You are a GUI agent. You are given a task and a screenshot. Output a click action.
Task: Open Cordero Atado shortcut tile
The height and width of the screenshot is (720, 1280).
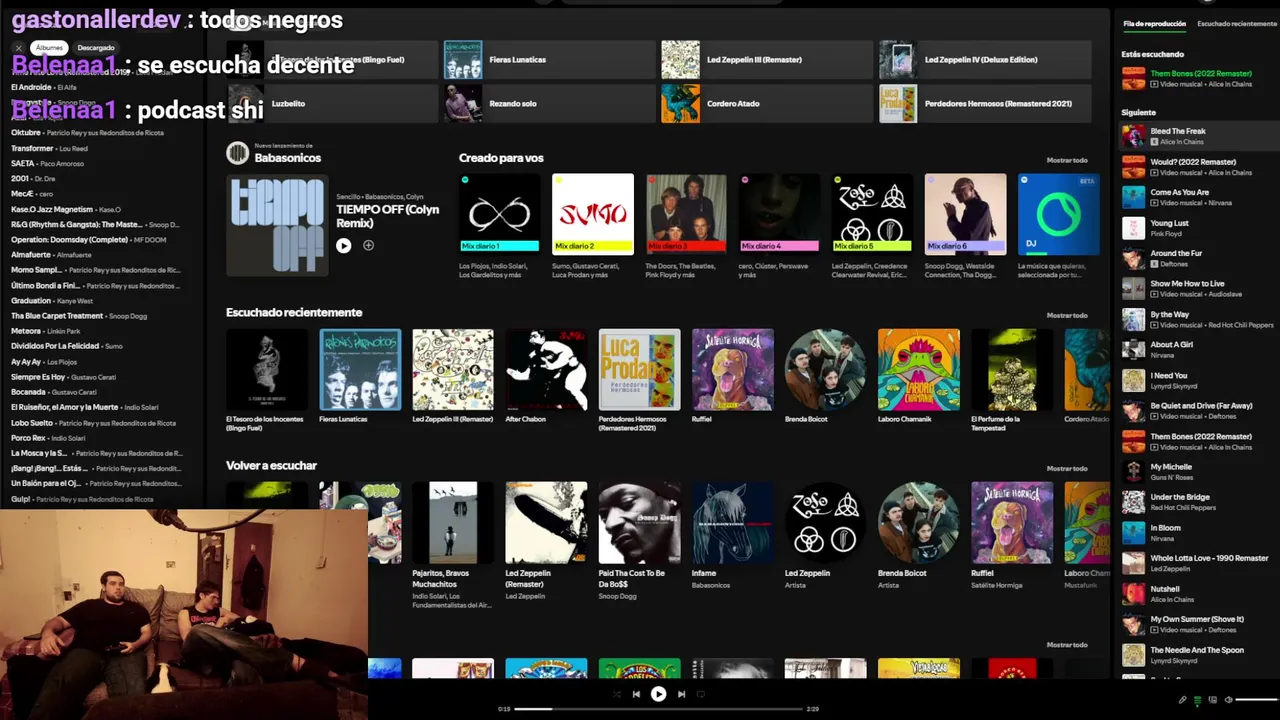click(766, 104)
